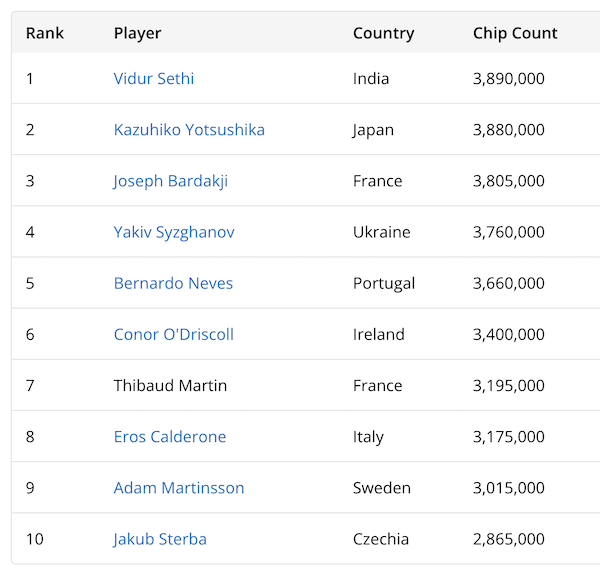Open Joseph Bardakji's profile
This screenshot has width=600, height=581.
coord(171,181)
